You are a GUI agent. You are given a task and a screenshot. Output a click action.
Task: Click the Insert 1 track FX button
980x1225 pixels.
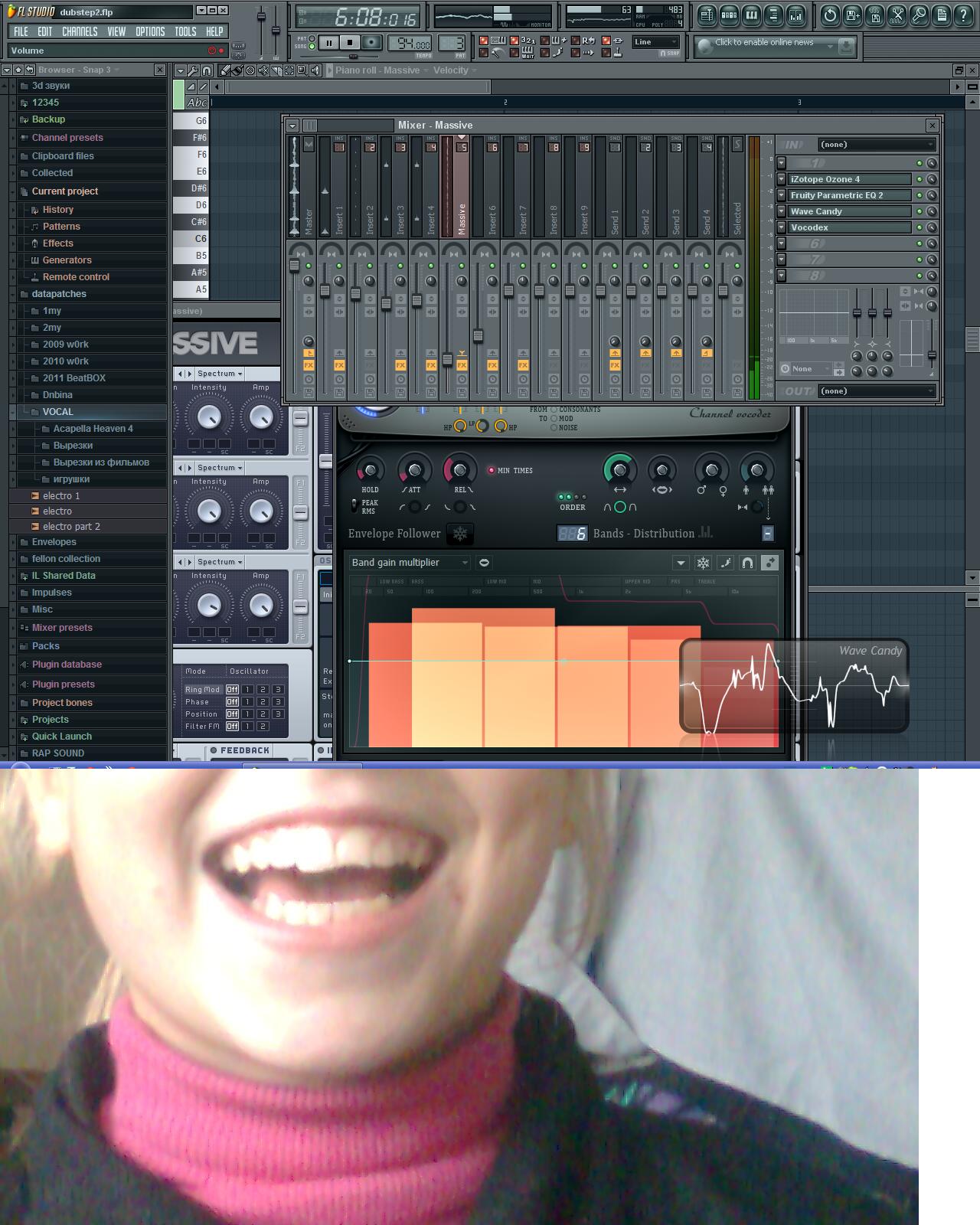339,365
